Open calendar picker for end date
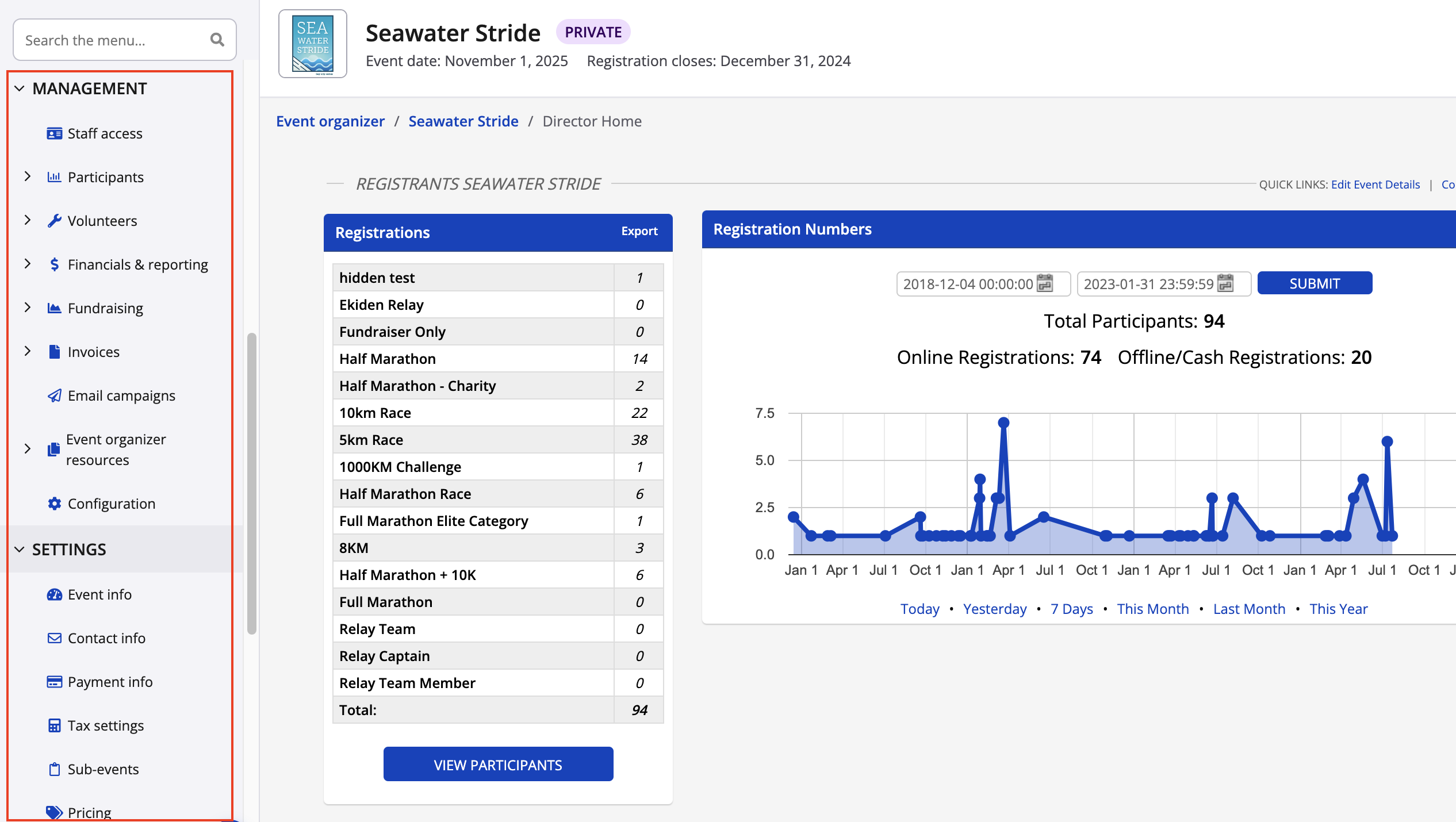This screenshot has height=822, width=1456. tap(1225, 283)
